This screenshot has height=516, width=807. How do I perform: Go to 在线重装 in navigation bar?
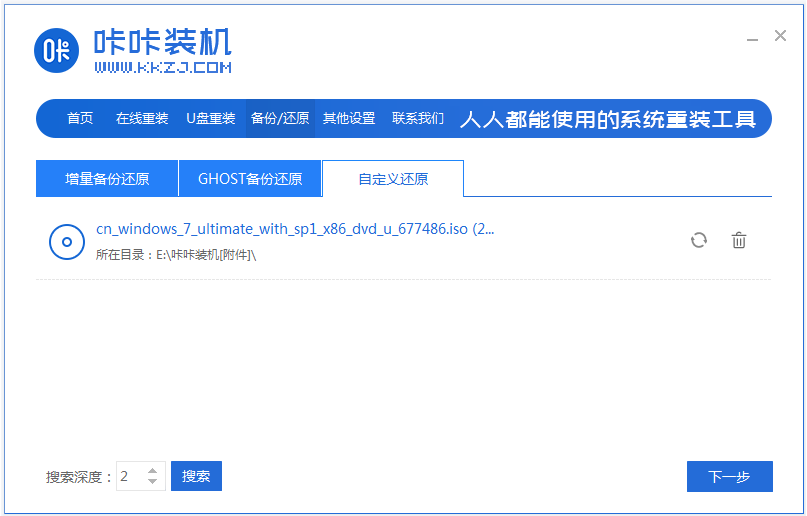point(142,118)
